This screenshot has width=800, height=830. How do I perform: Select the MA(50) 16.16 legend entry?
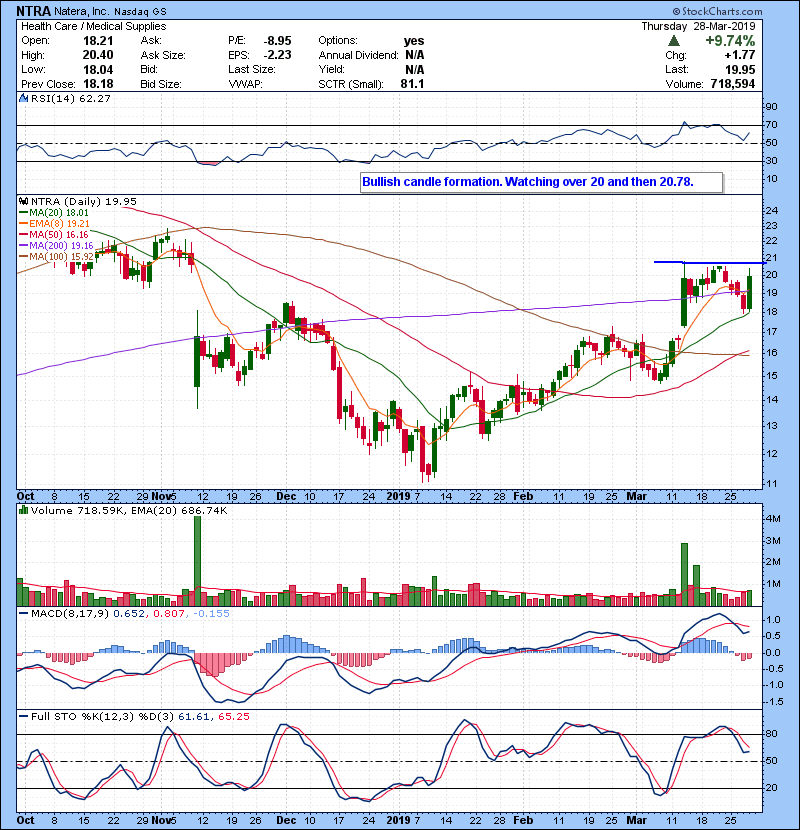54,234
